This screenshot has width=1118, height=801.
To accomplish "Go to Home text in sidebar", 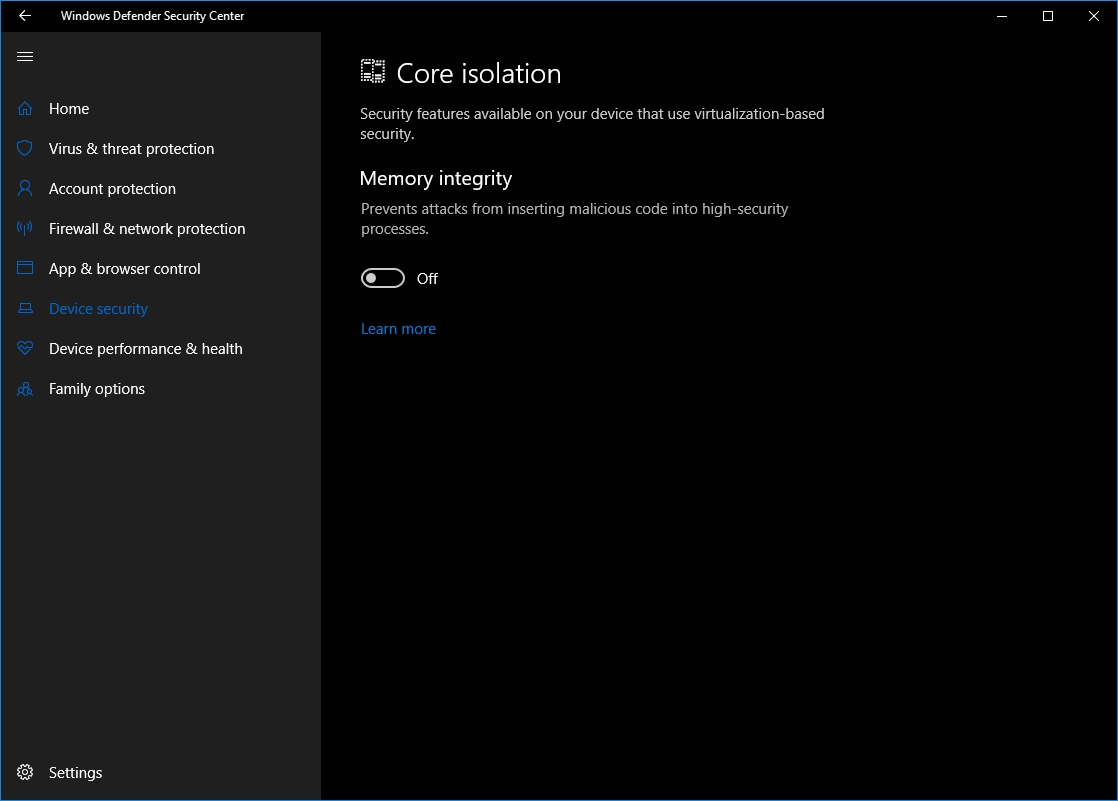I will [69, 109].
